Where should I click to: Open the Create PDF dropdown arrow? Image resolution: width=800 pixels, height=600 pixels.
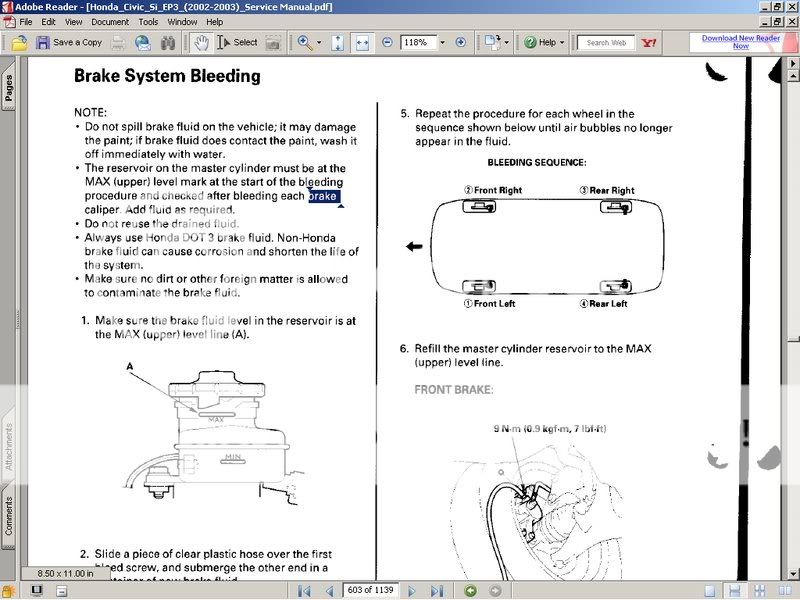(x=506, y=42)
